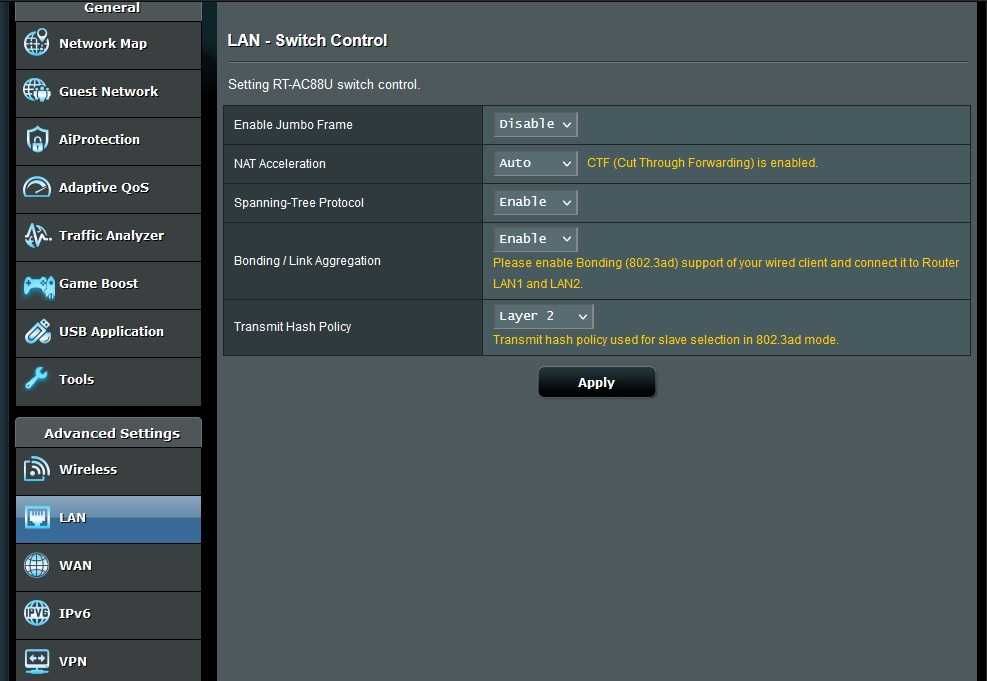Go to Wireless advanced settings
This screenshot has width=987, height=681.
point(108,471)
